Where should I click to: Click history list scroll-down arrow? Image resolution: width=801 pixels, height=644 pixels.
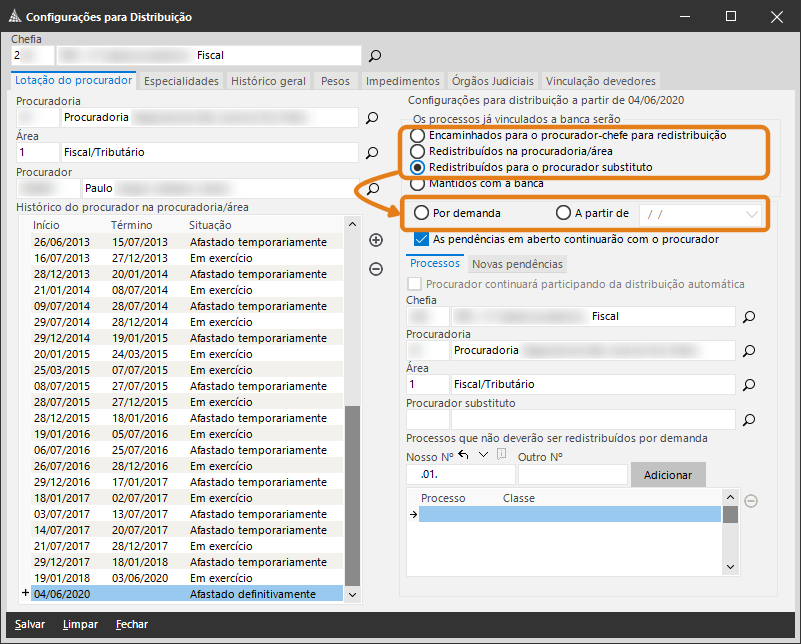click(351, 594)
